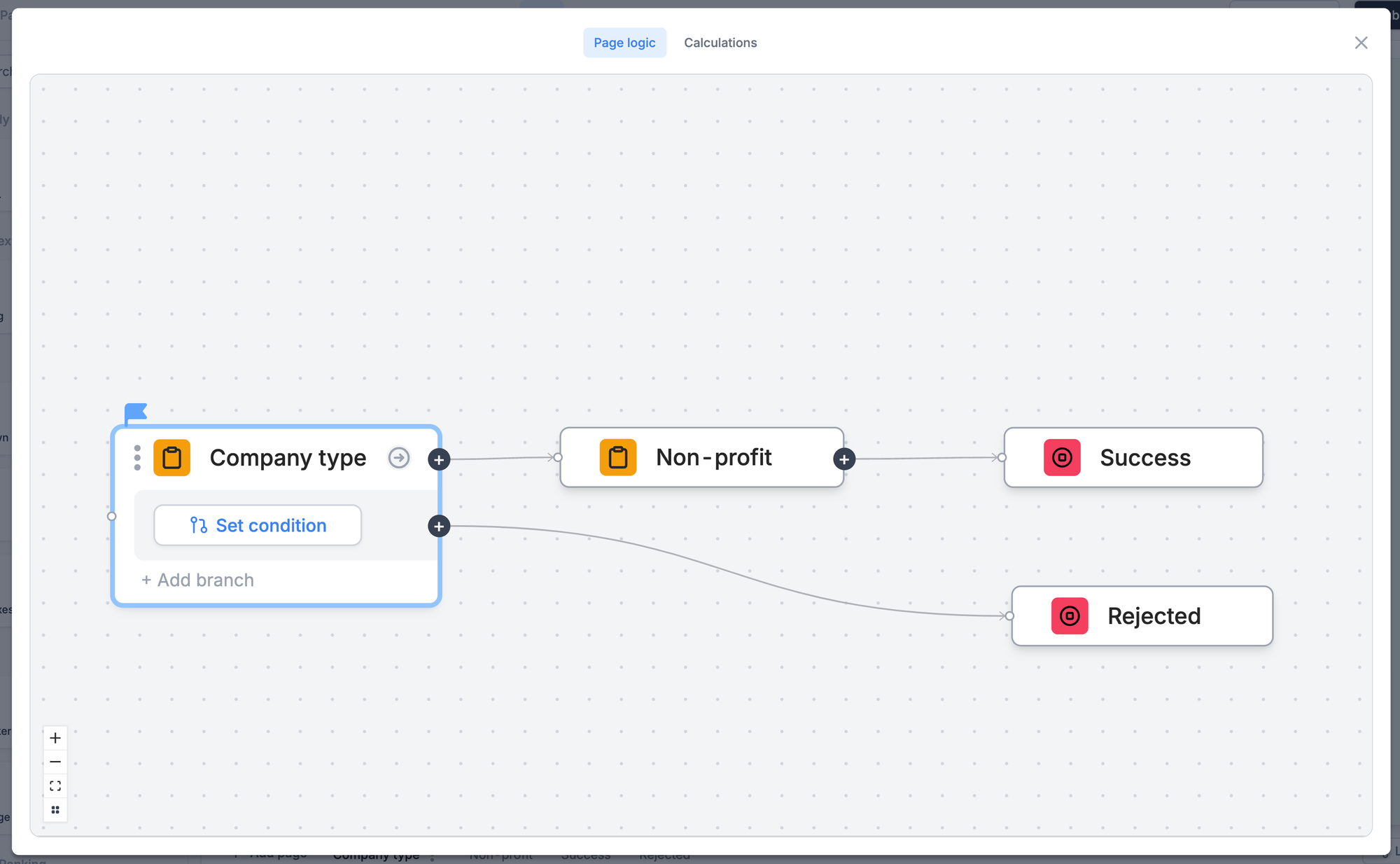Select the Page logic tab
This screenshot has height=864, width=1400.
[623, 42]
